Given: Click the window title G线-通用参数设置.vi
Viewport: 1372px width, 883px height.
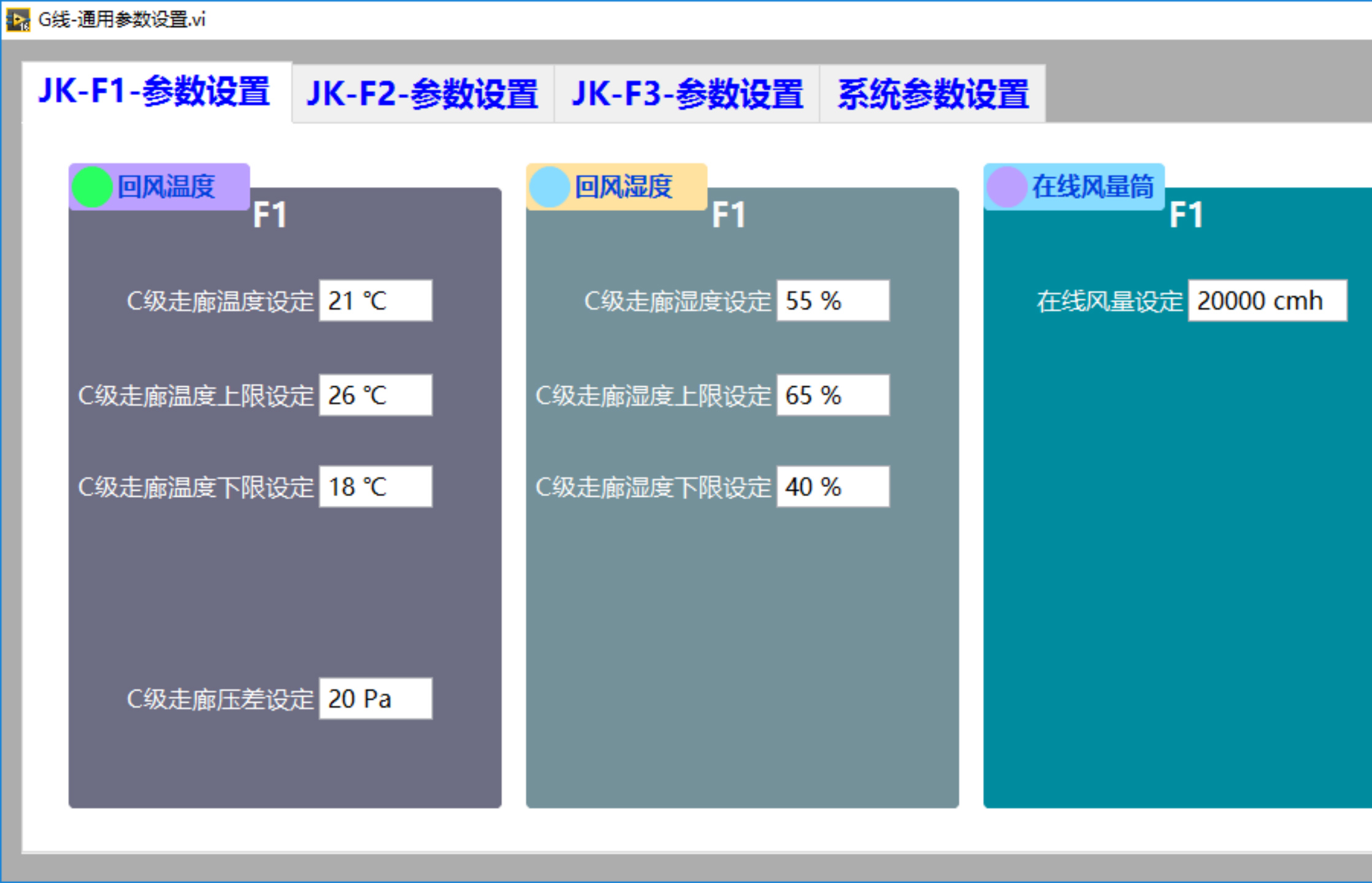Looking at the screenshot, I should pyautogui.click(x=122, y=20).
